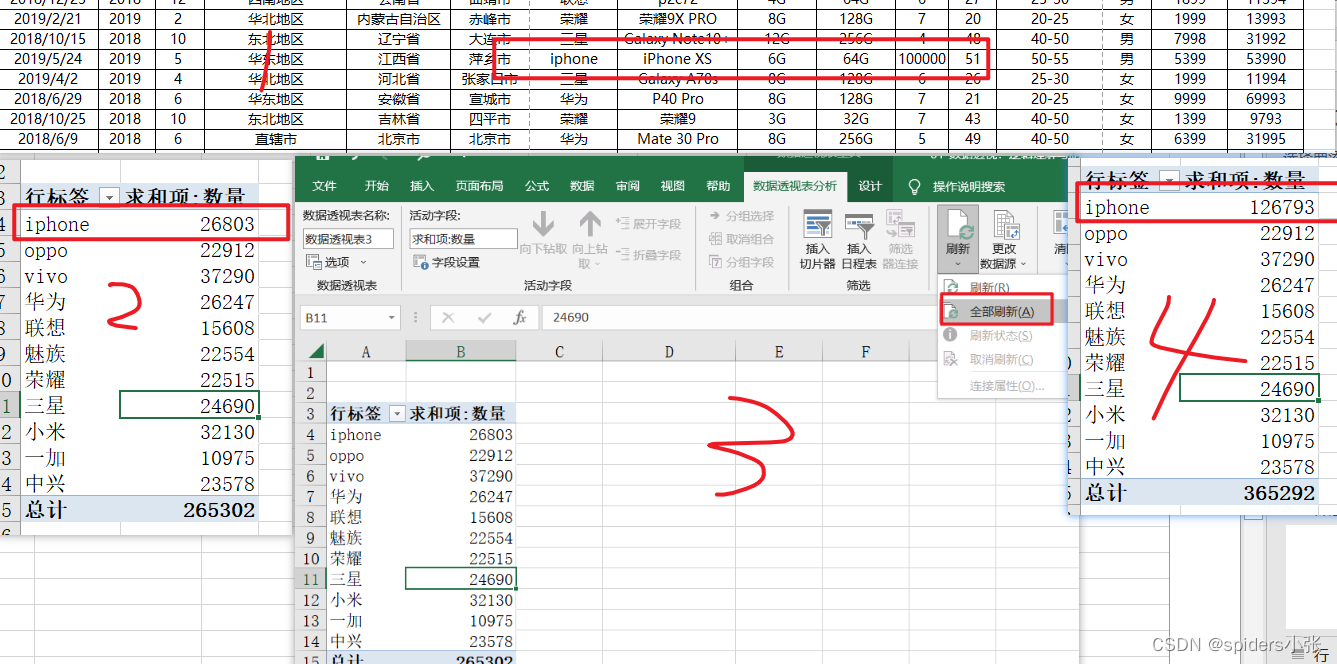Image resolution: width=1337 pixels, height=664 pixels.
Task: Click the Filter Connections (筛选器连接) icon
Action: (900, 225)
